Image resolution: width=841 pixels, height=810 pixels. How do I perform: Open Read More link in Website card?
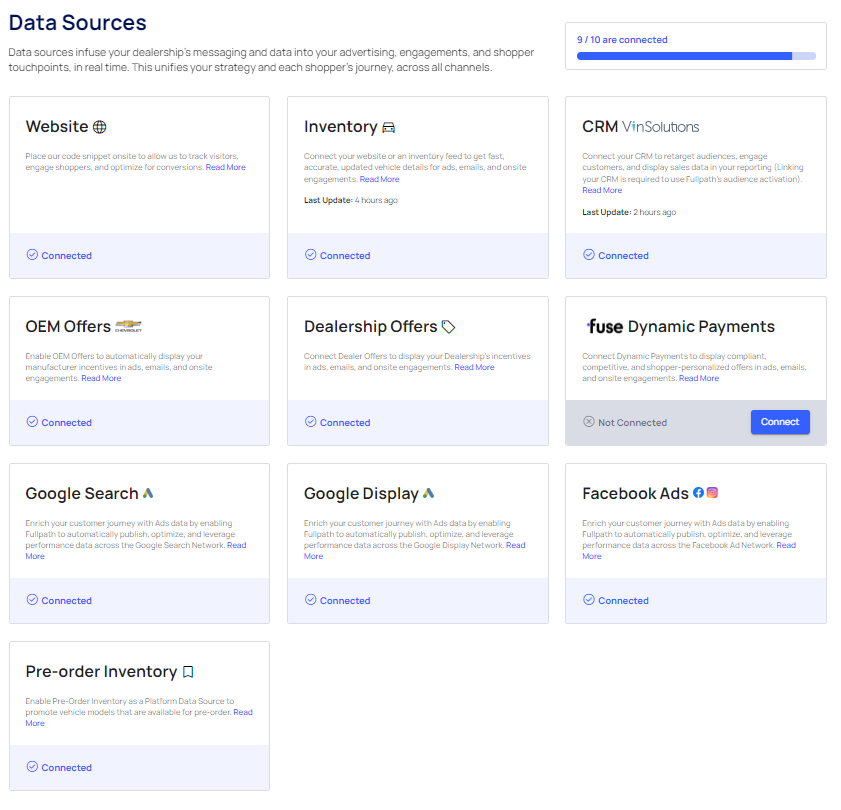point(226,168)
